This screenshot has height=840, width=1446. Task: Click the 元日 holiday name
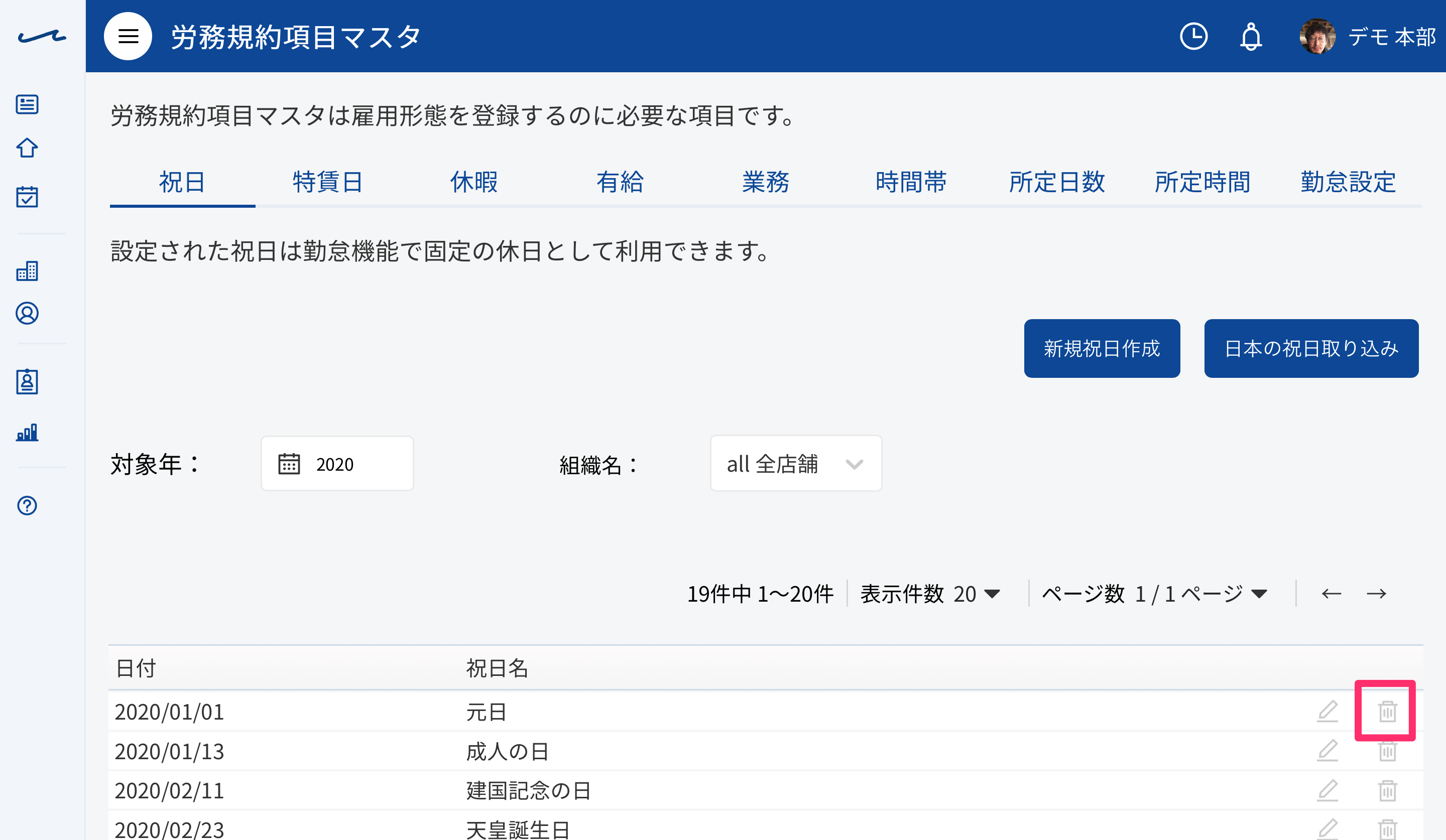tap(486, 712)
